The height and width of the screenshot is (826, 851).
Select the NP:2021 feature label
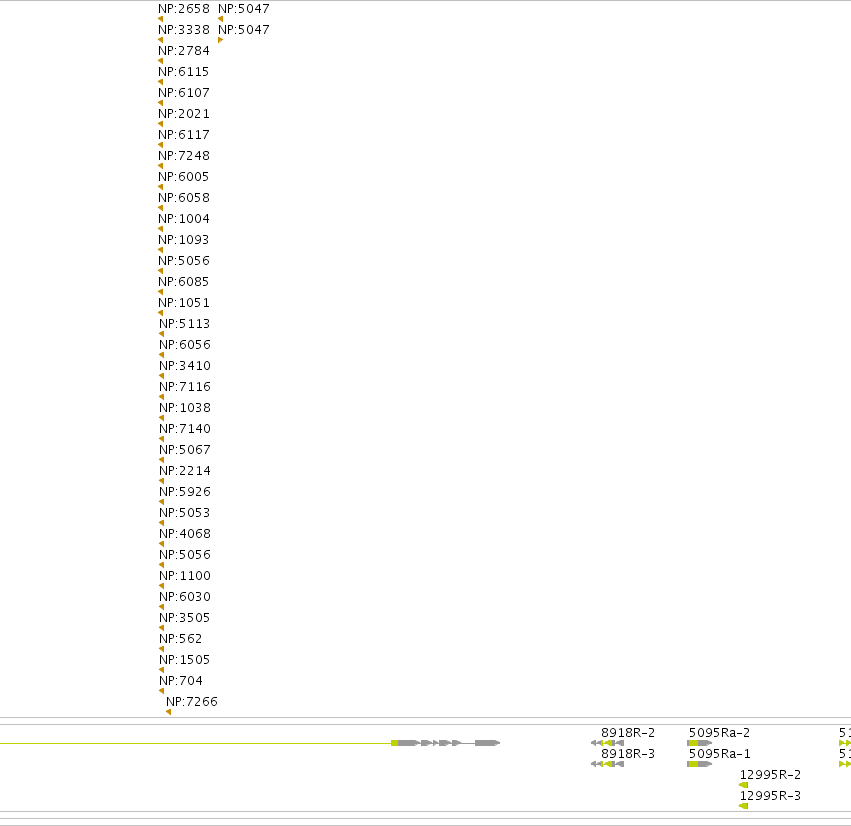click(x=183, y=114)
